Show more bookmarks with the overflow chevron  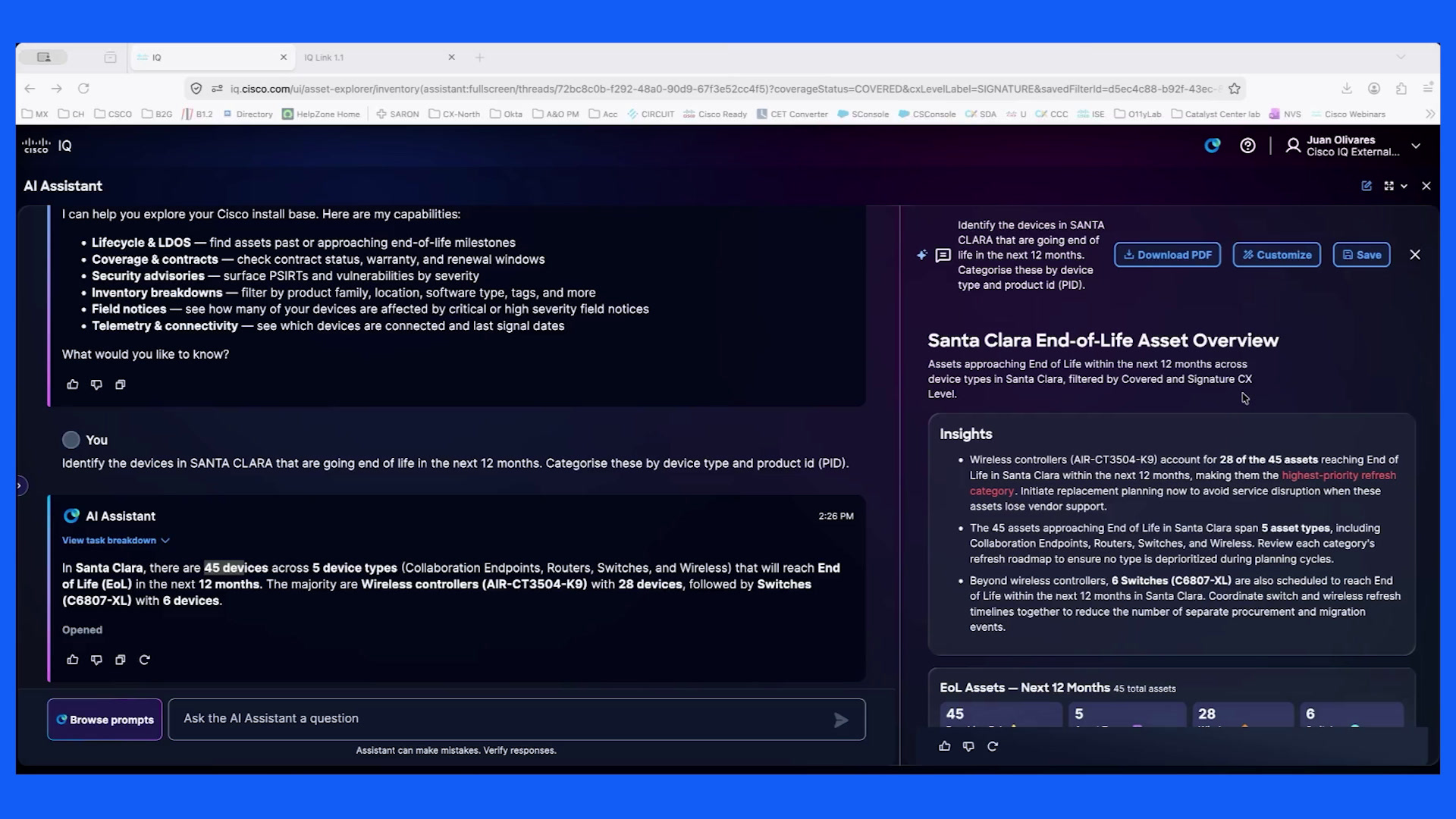click(1430, 114)
